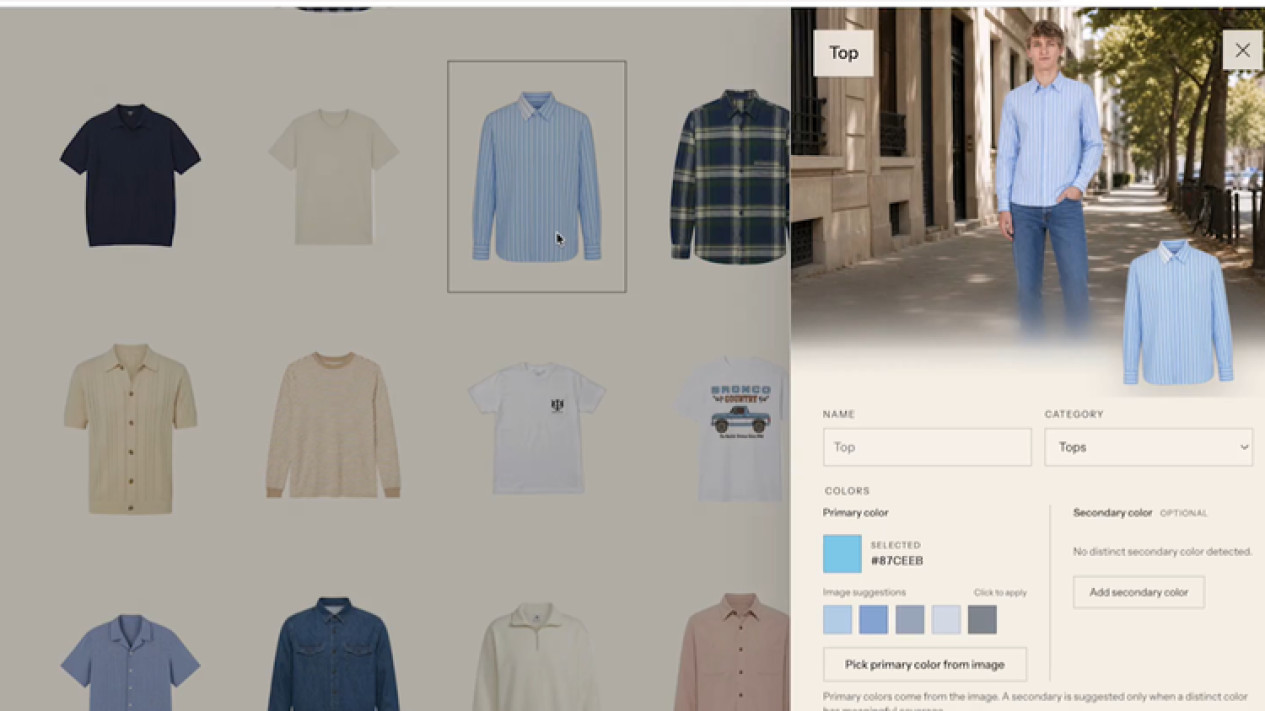This screenshot has width=1265, height=711.
Task: Select the denim jacket thumbnail
Action: (x=333, y=654)
